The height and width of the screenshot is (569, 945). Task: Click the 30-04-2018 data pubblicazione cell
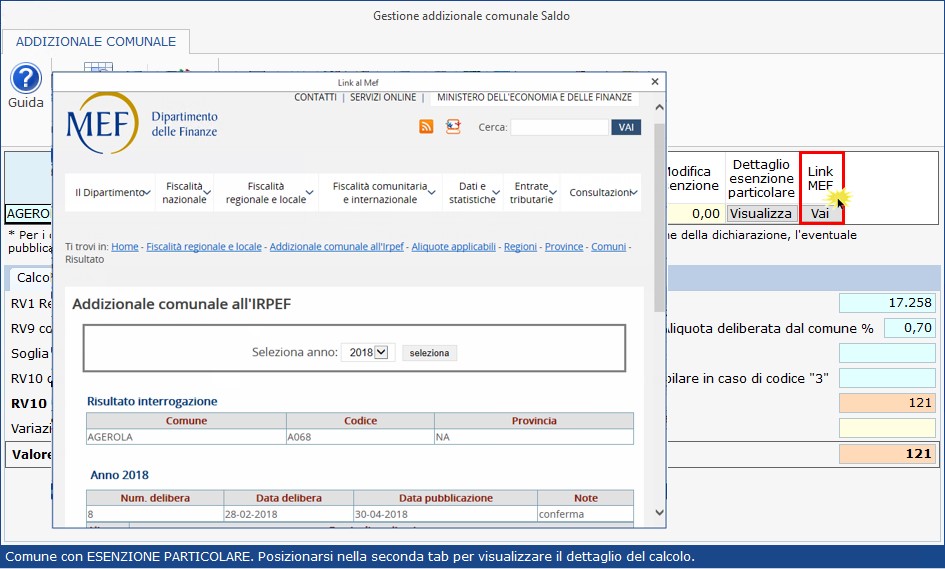click(x=445, y=514)
